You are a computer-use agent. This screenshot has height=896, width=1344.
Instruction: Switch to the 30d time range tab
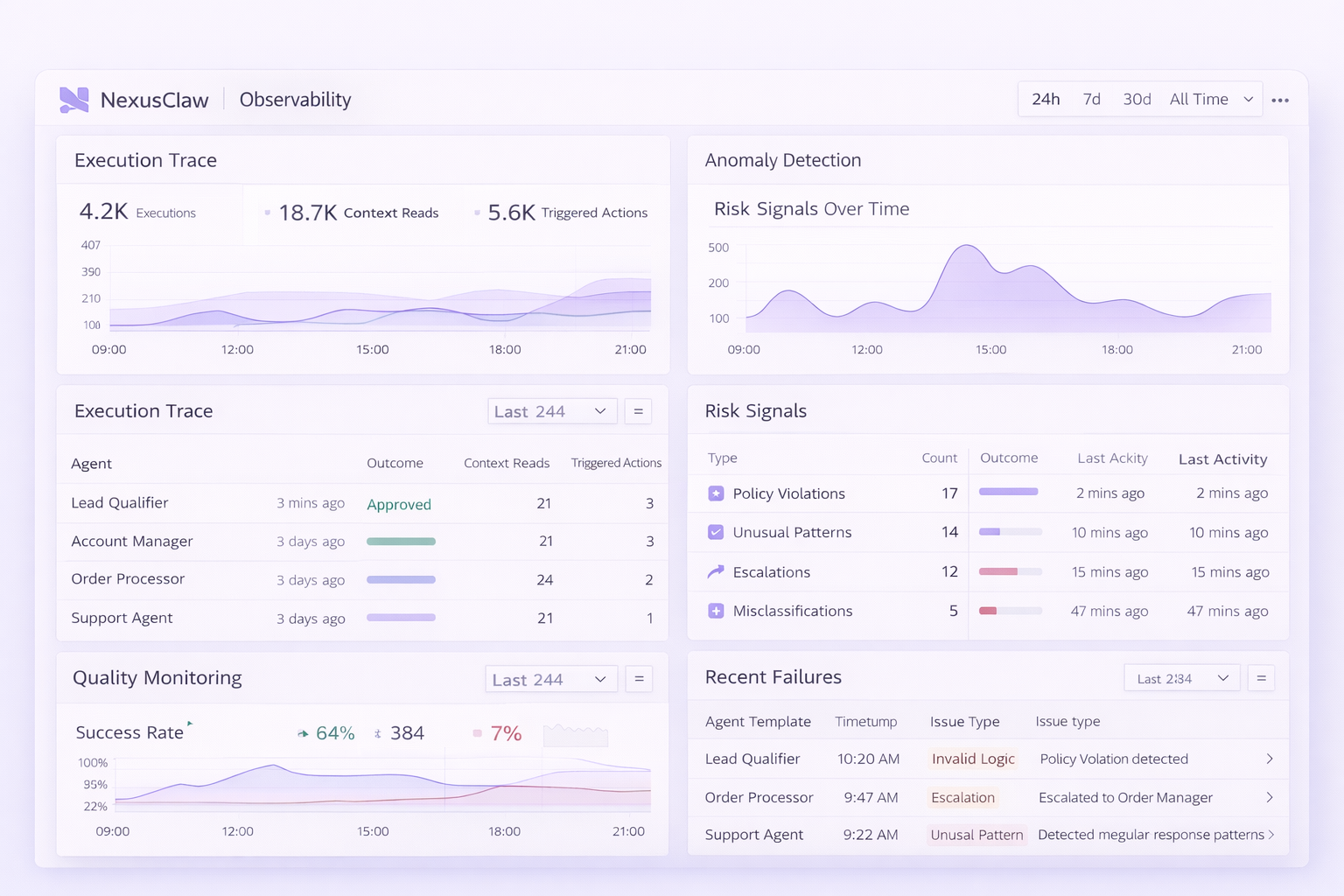point(1137,99)
